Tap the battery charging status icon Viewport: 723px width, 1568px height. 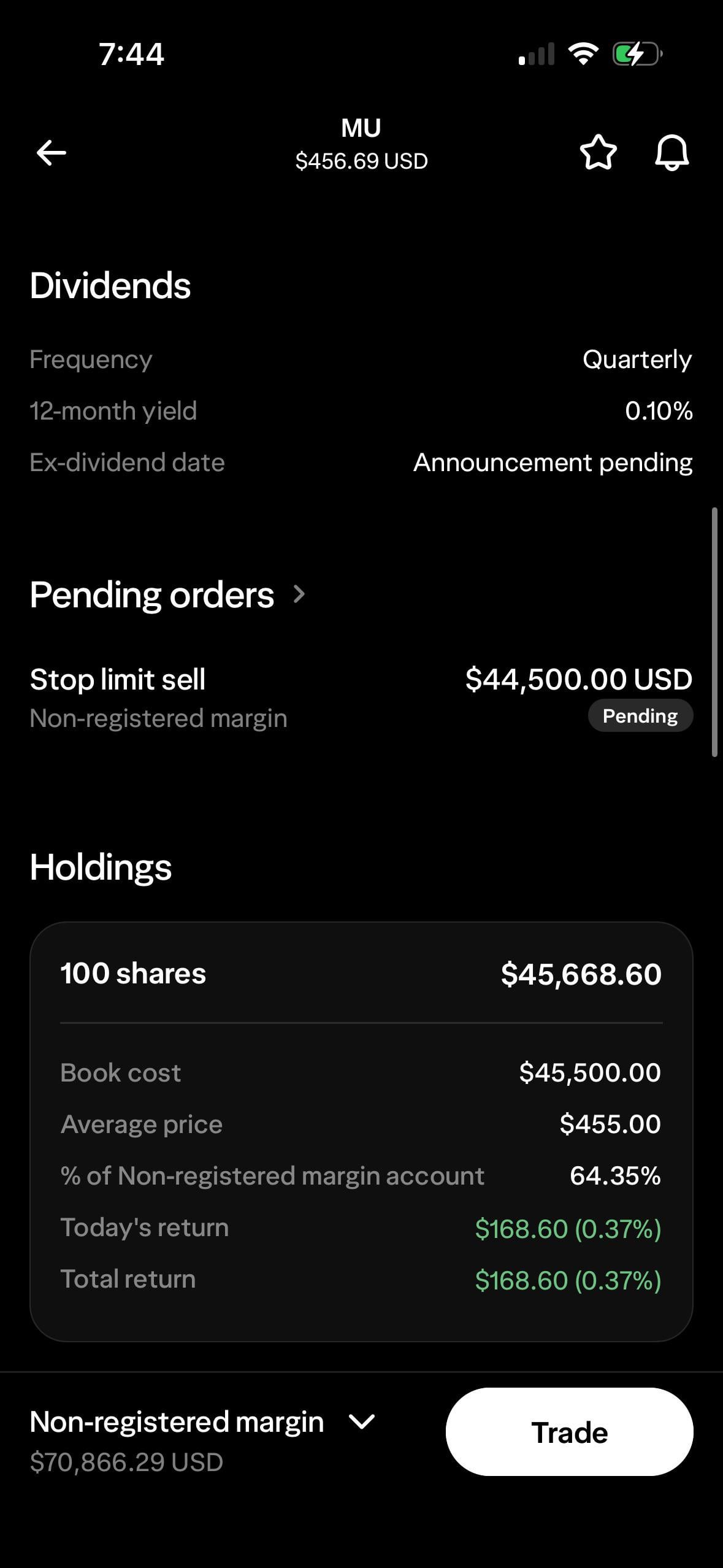pos(637,54)
